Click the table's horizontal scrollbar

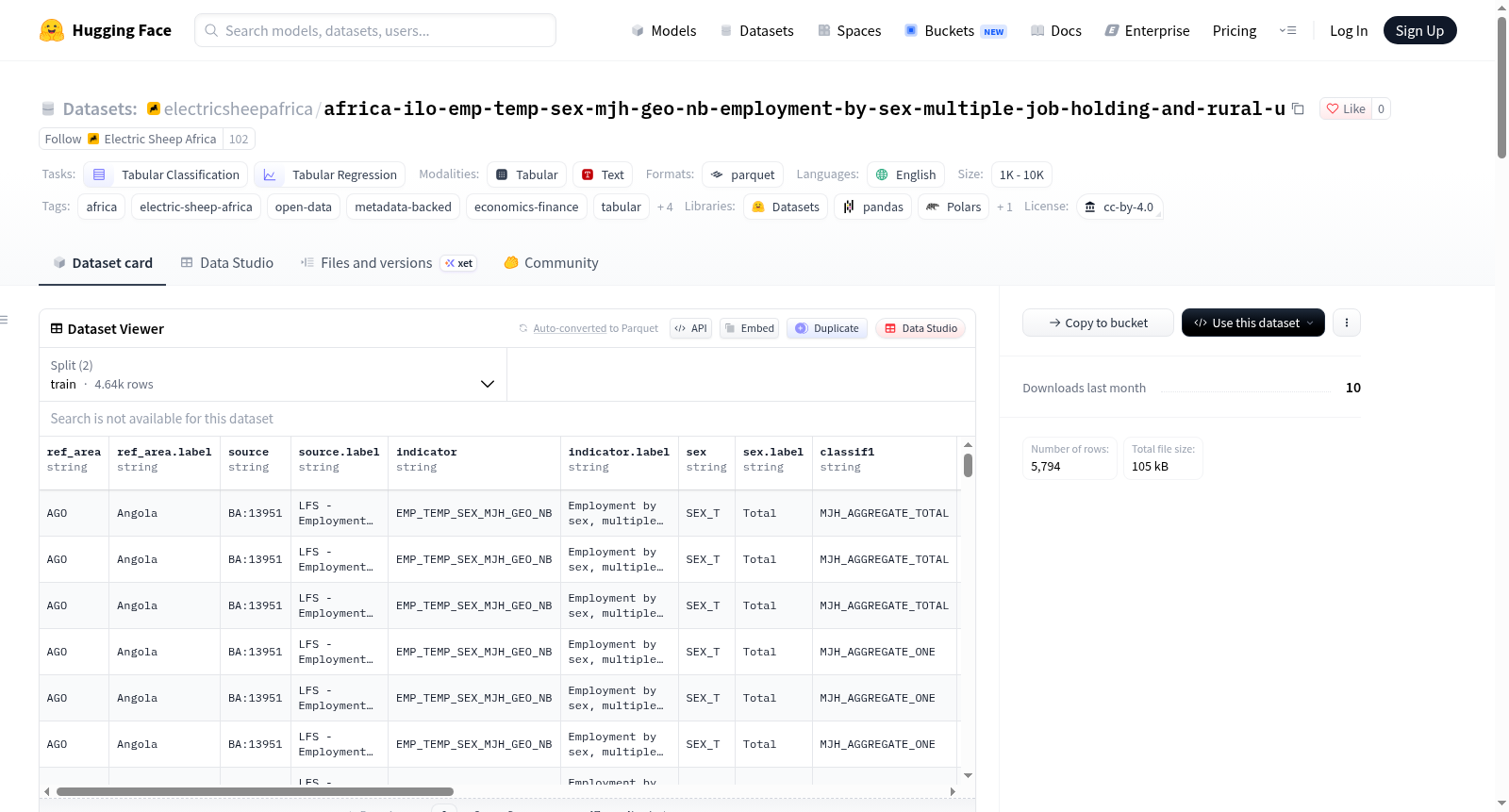(x=255, y=791)
